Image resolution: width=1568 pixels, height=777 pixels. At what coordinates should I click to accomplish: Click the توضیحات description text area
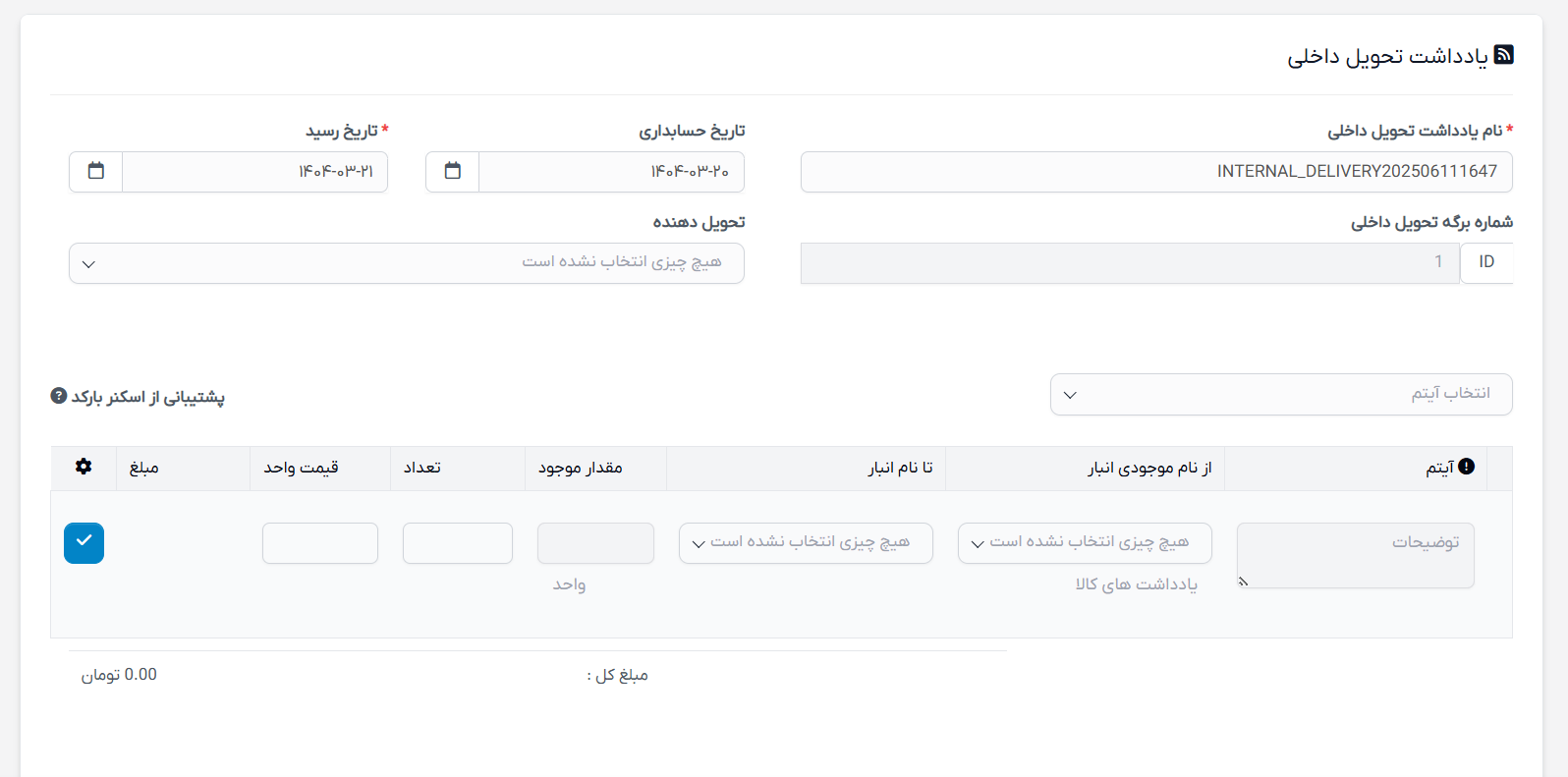pos(1356,556)
